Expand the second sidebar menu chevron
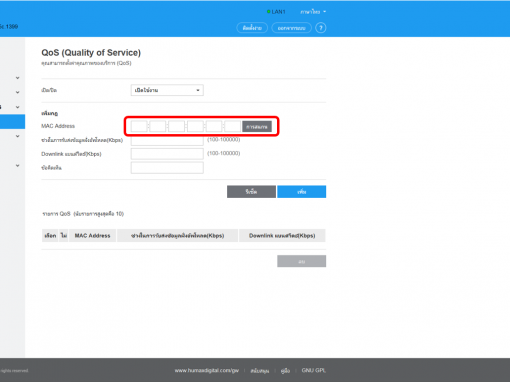Screen dimensions: 510x382 point(18,92)
